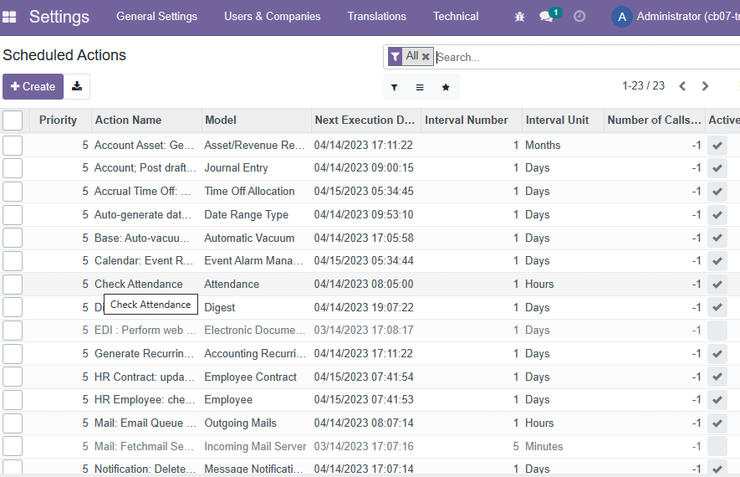Click the Months interval unit cell
Image resolution: width=740 pixels, height=477 pixels.
click(543, 145)
